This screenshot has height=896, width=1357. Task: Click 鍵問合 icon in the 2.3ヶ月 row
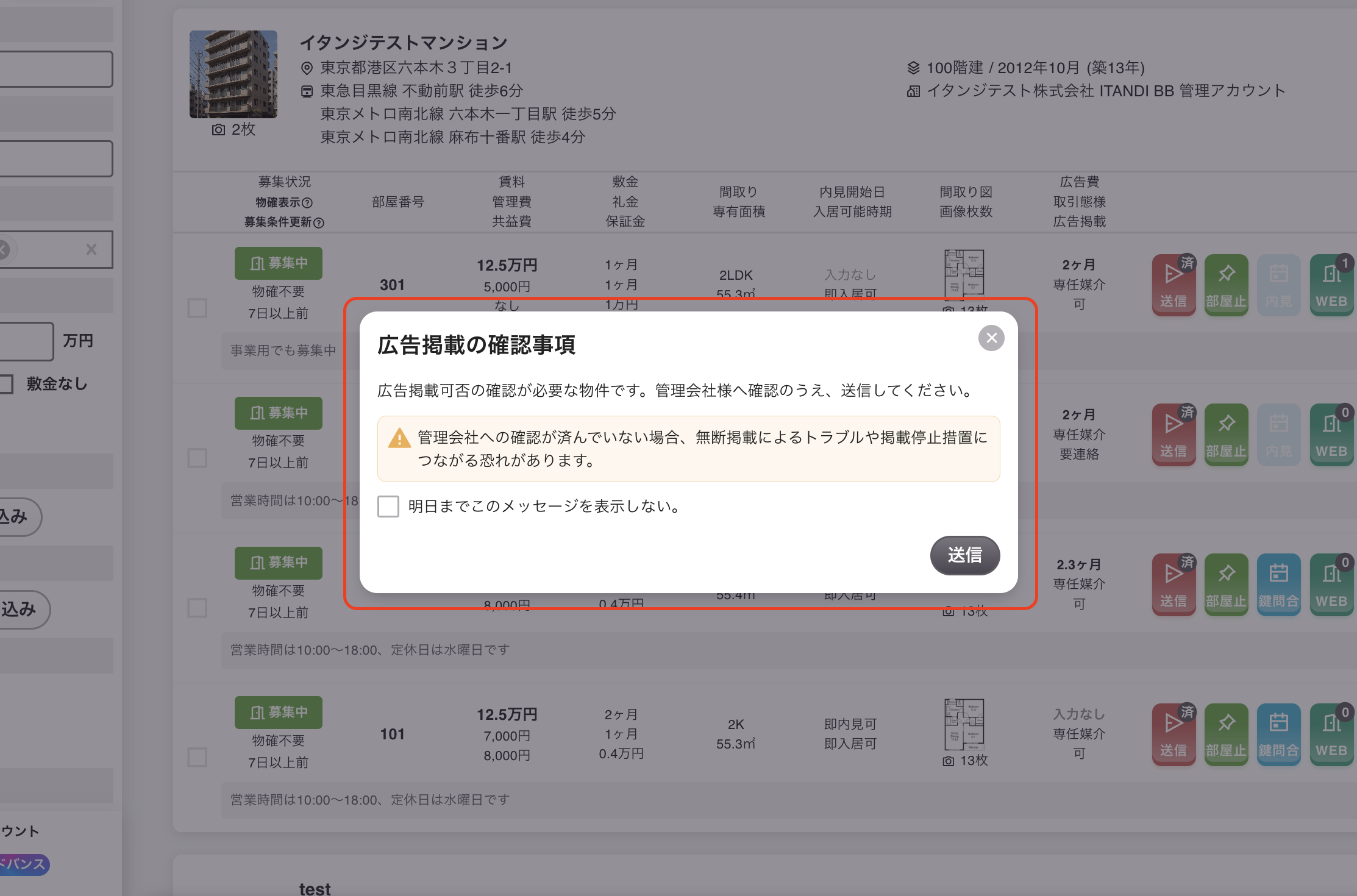(1278, 585)
